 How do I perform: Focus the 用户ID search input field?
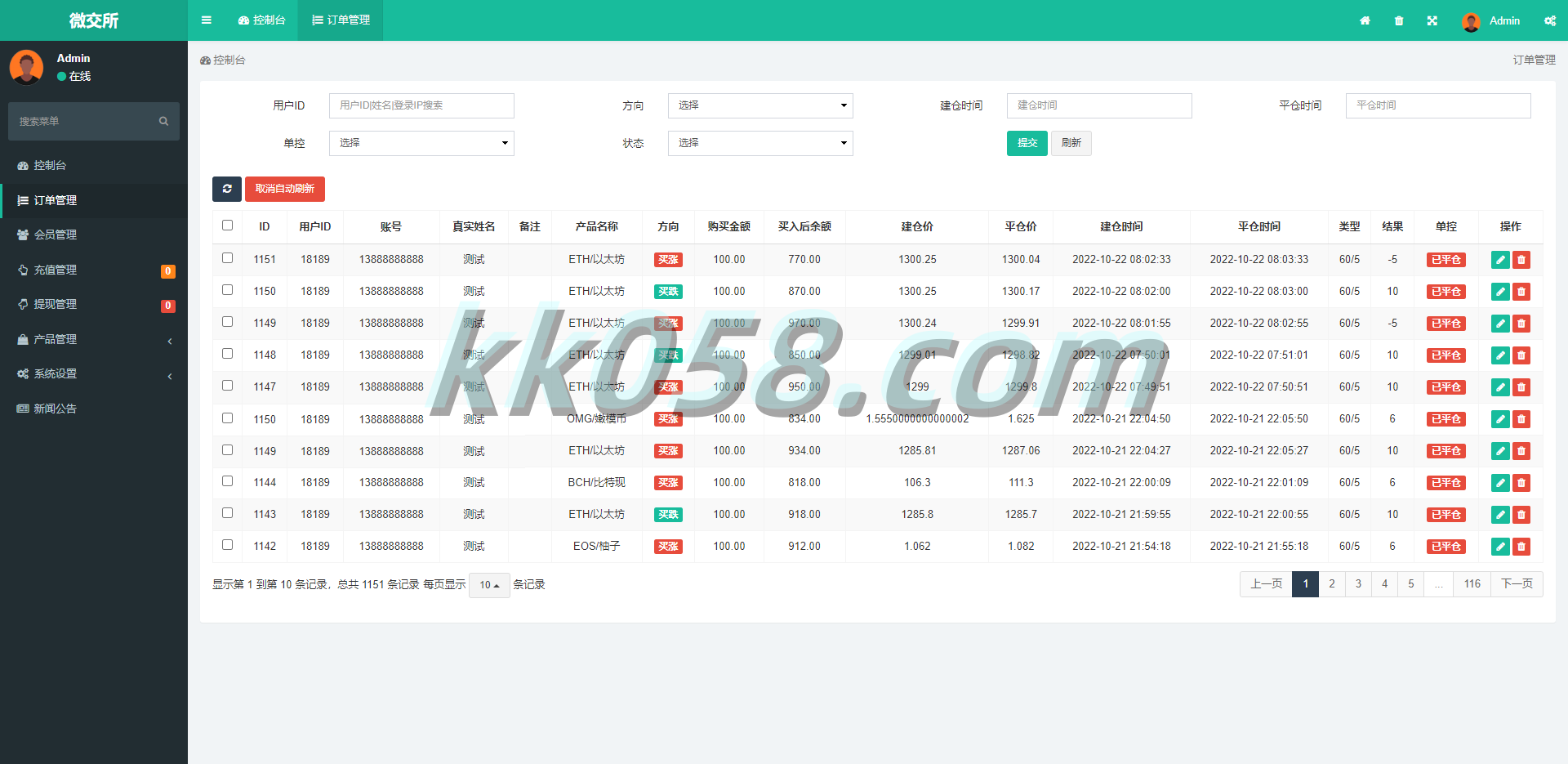pyautogui.click(x=421, y=105)
